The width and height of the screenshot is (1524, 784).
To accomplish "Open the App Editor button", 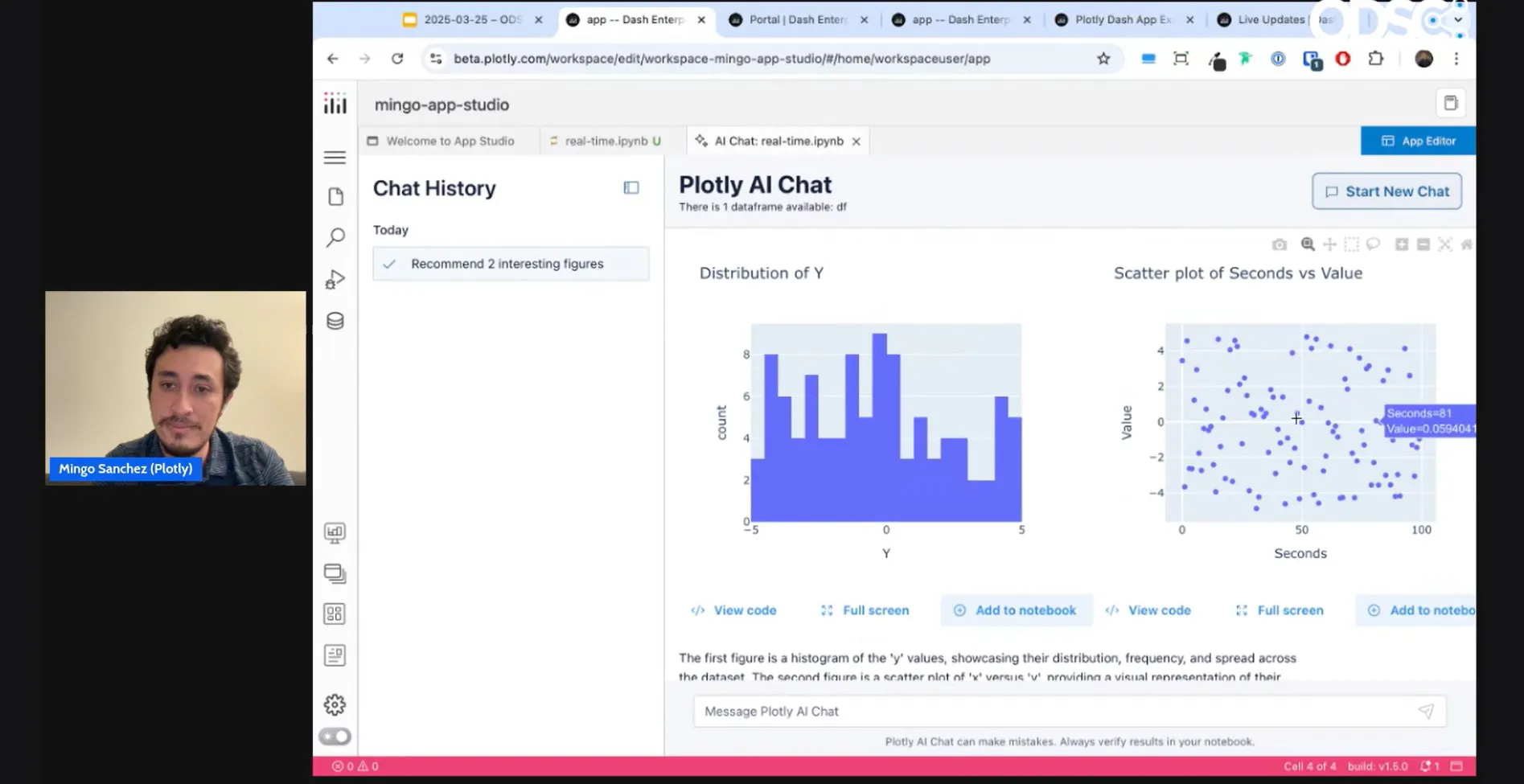I will pos(1418,141).
